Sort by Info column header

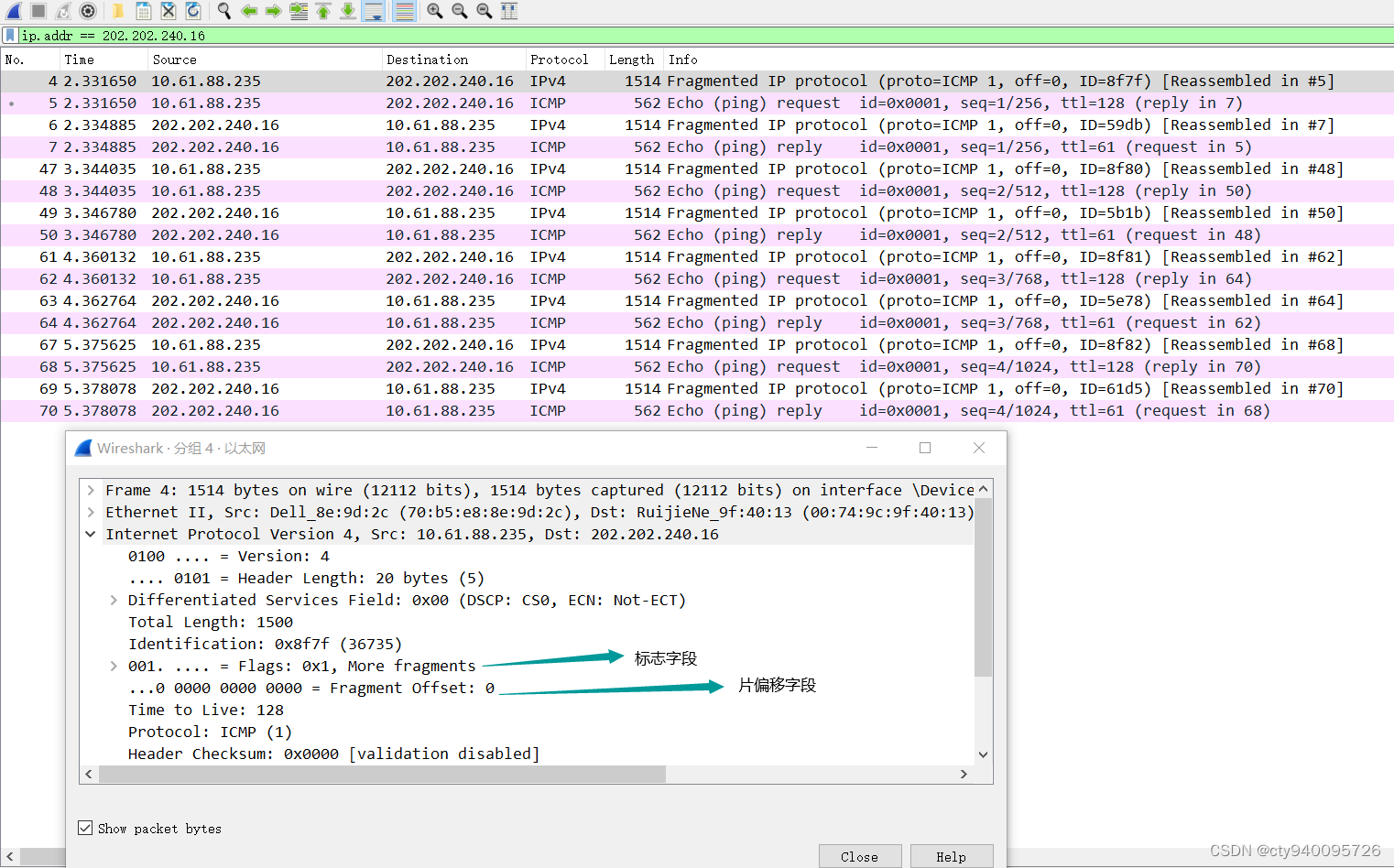(1029, 60)
